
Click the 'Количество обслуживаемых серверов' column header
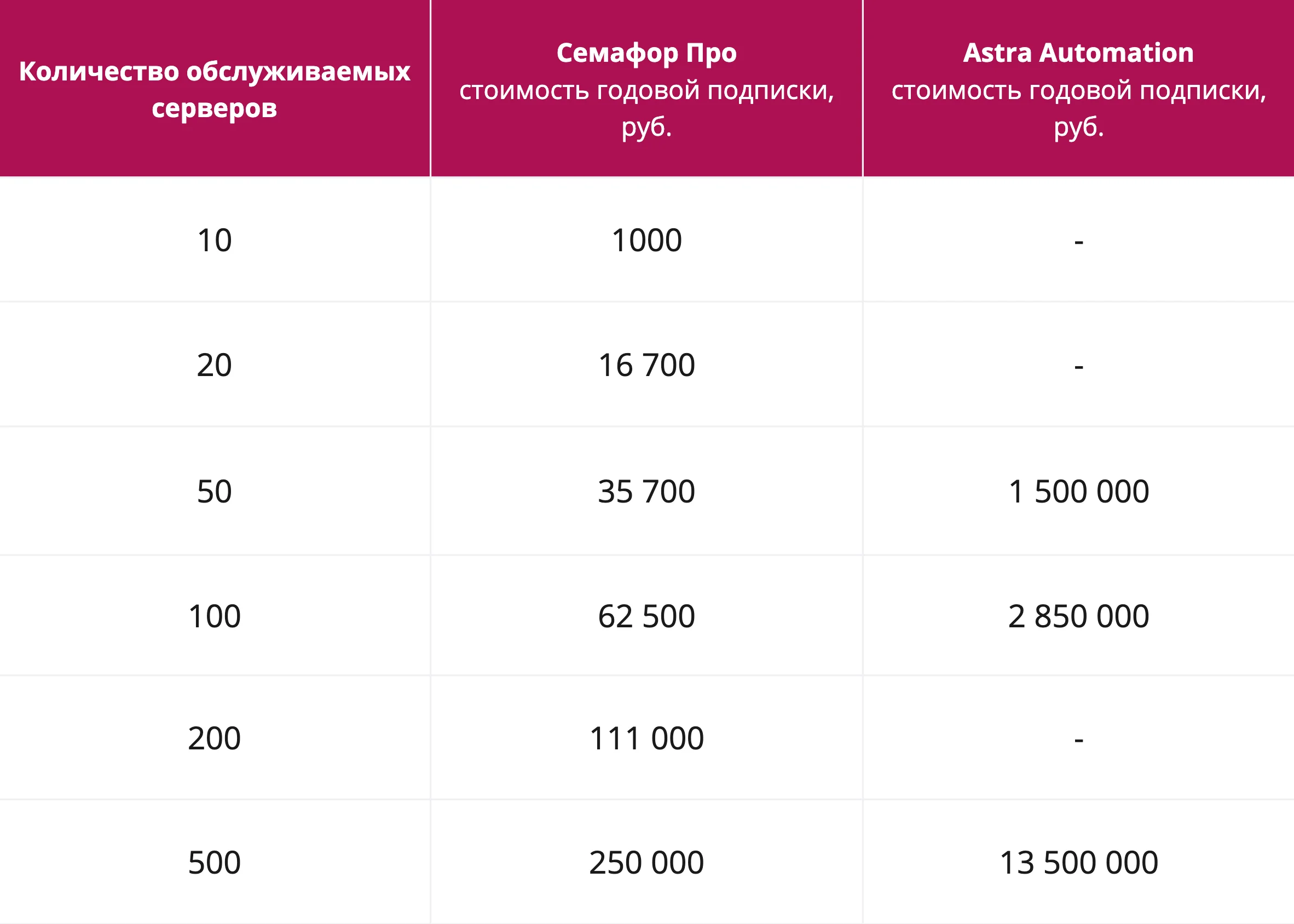(215, 89)
